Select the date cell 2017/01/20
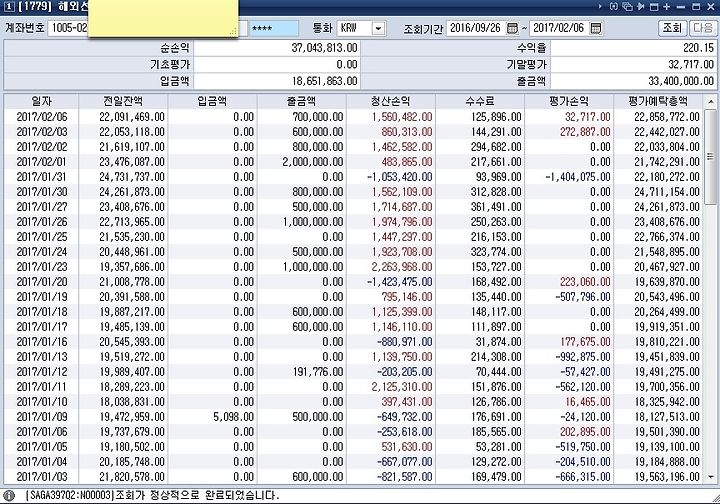 tap(42, 282)
